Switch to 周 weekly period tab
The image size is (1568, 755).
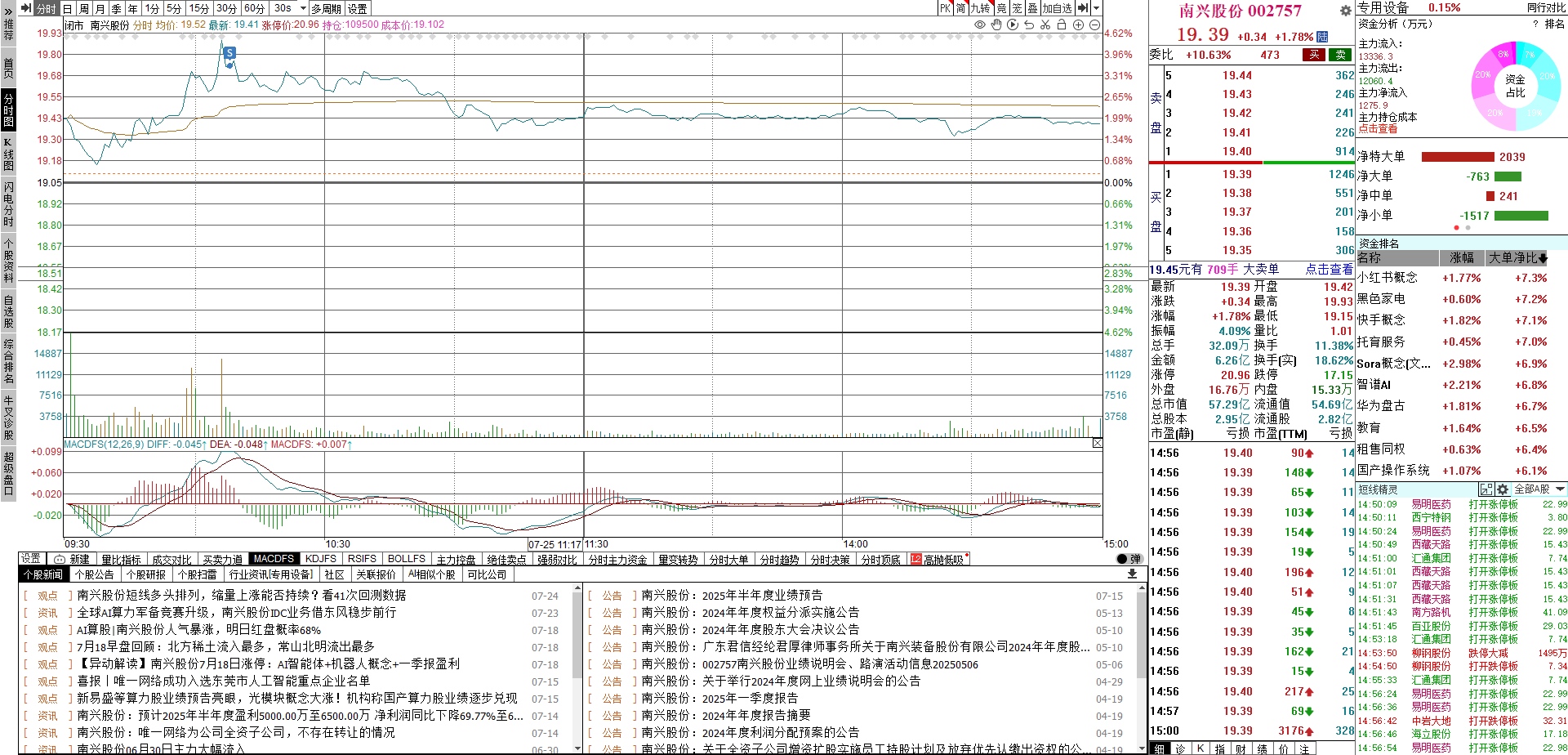83,8
